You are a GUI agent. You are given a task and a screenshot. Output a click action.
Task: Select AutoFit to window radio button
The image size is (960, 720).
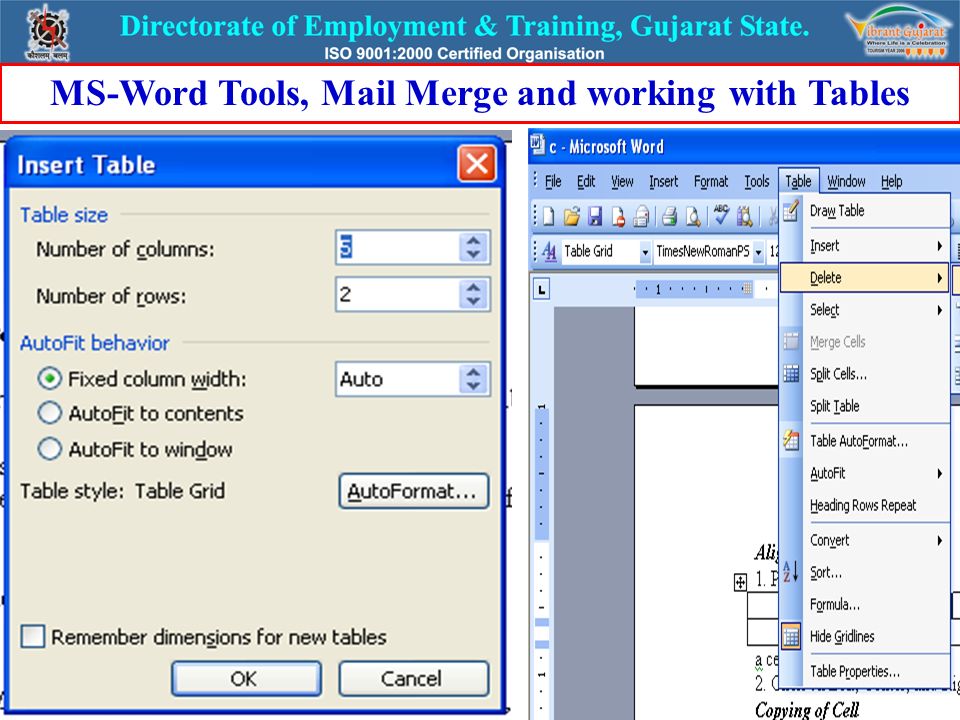[50, 449]
